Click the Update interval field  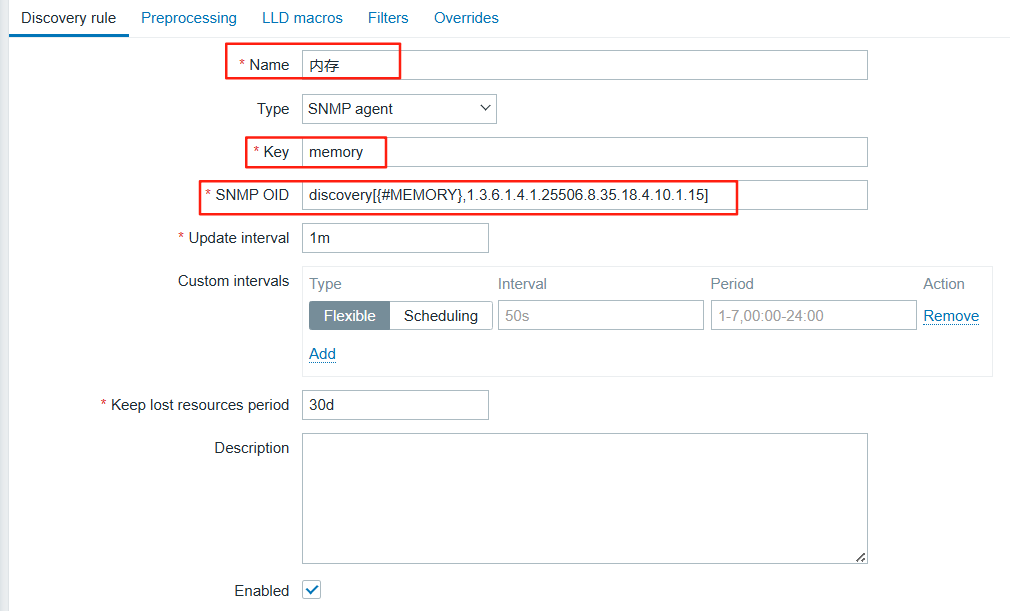pyautogui.click(x=395, y=238)
